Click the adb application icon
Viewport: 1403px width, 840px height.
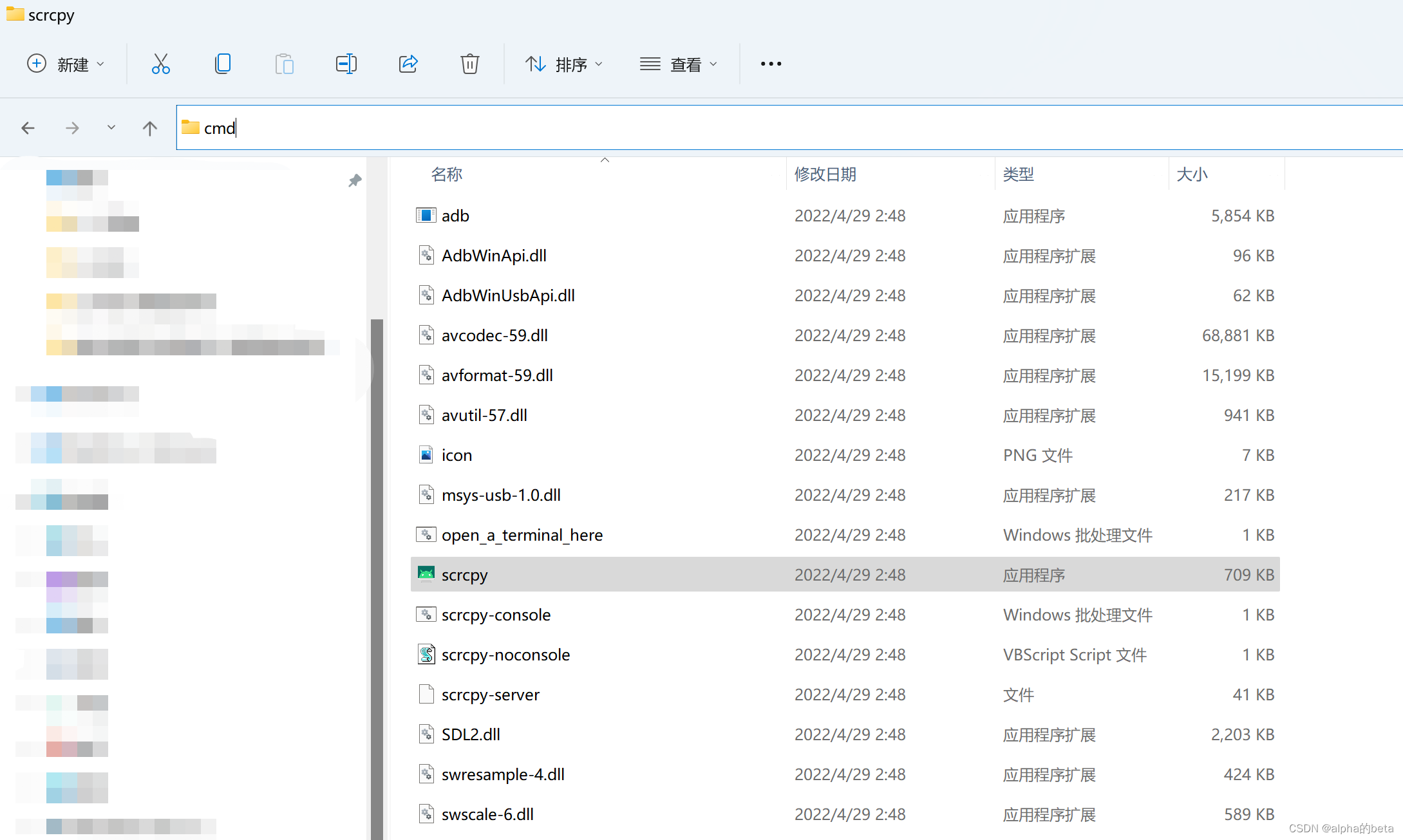point(426,215)
